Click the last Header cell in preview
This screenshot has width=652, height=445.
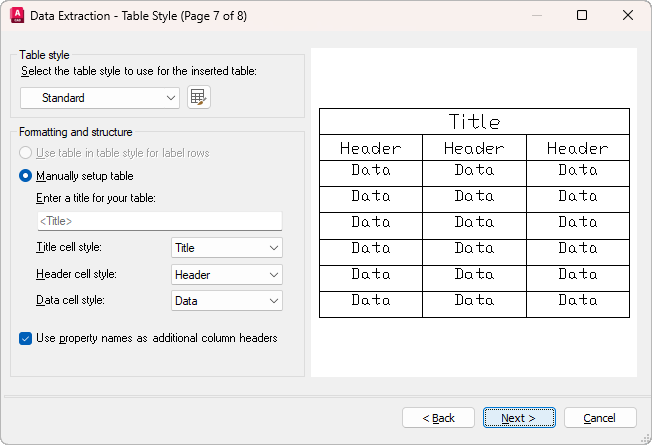click(577, 148)
